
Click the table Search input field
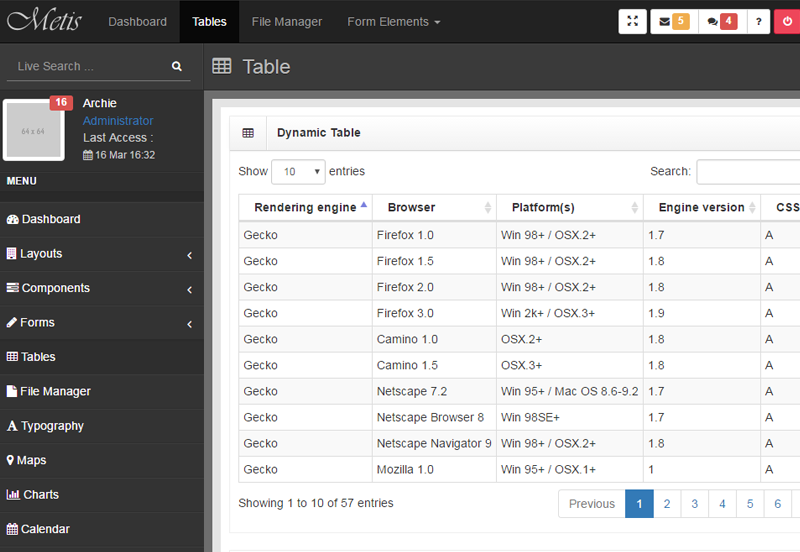coord(748,171)
